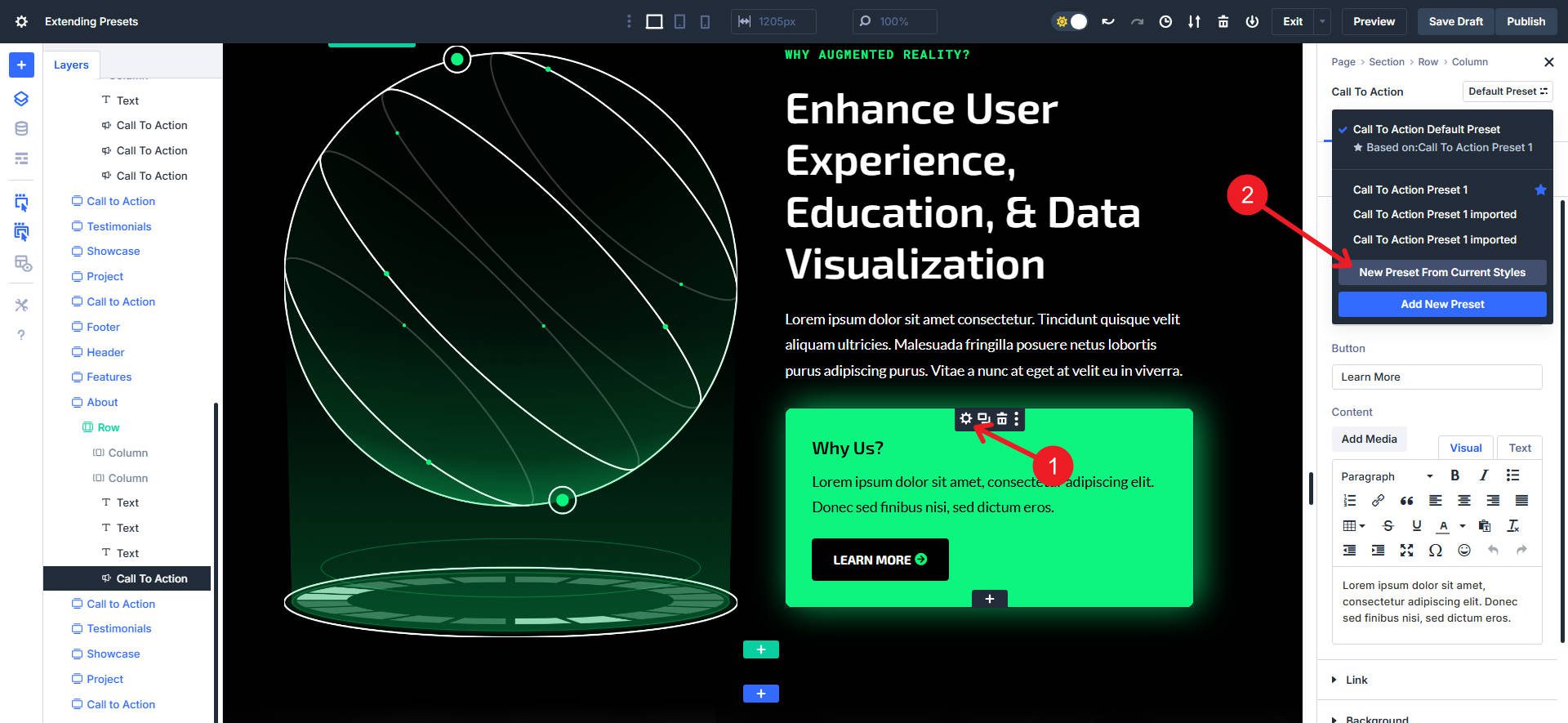Open page settings gear in top bar
This screenshot has width=1568, height=723.
pos(21,21)
